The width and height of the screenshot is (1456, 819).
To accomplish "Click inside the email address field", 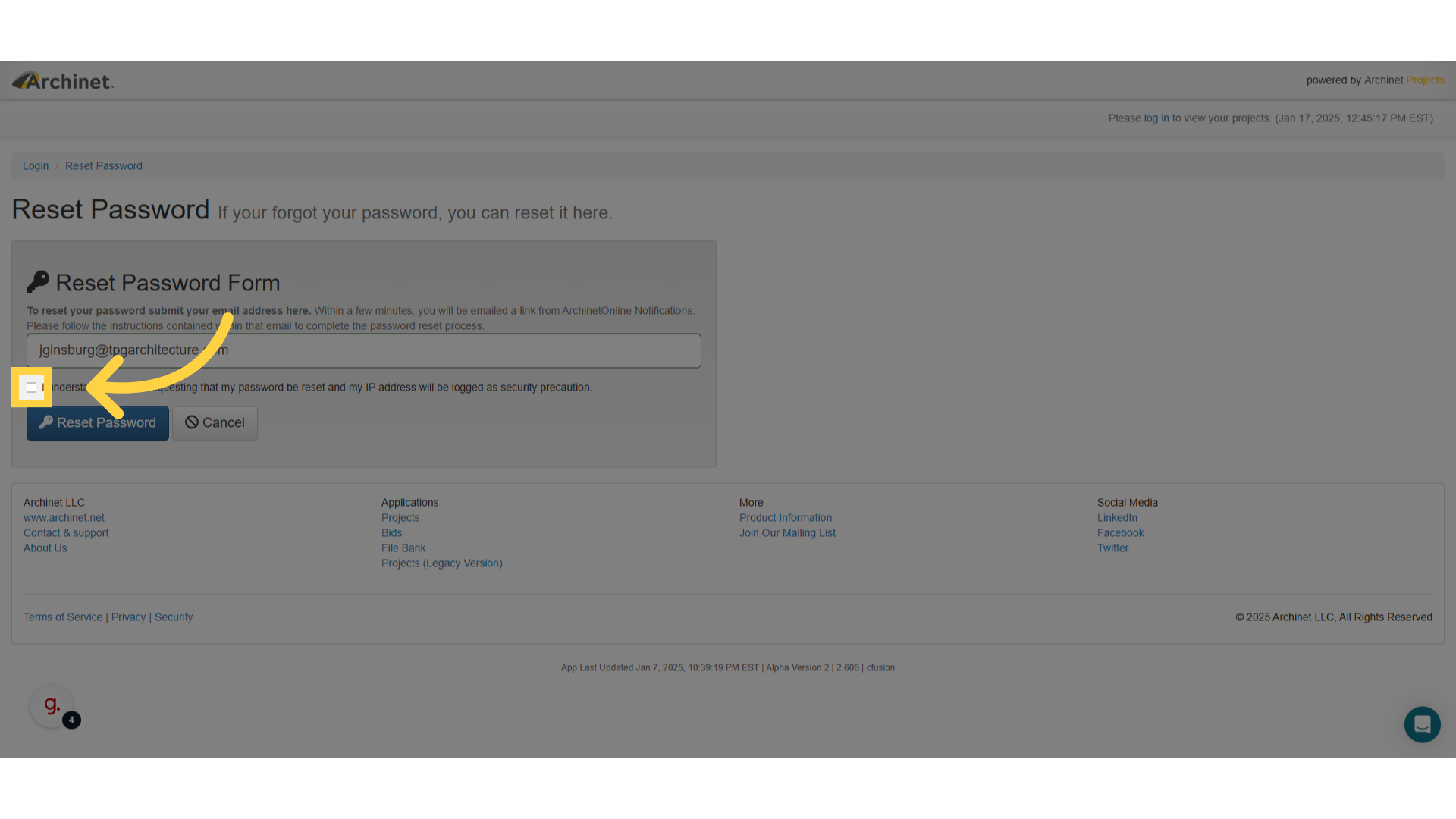I will [364, 350].
